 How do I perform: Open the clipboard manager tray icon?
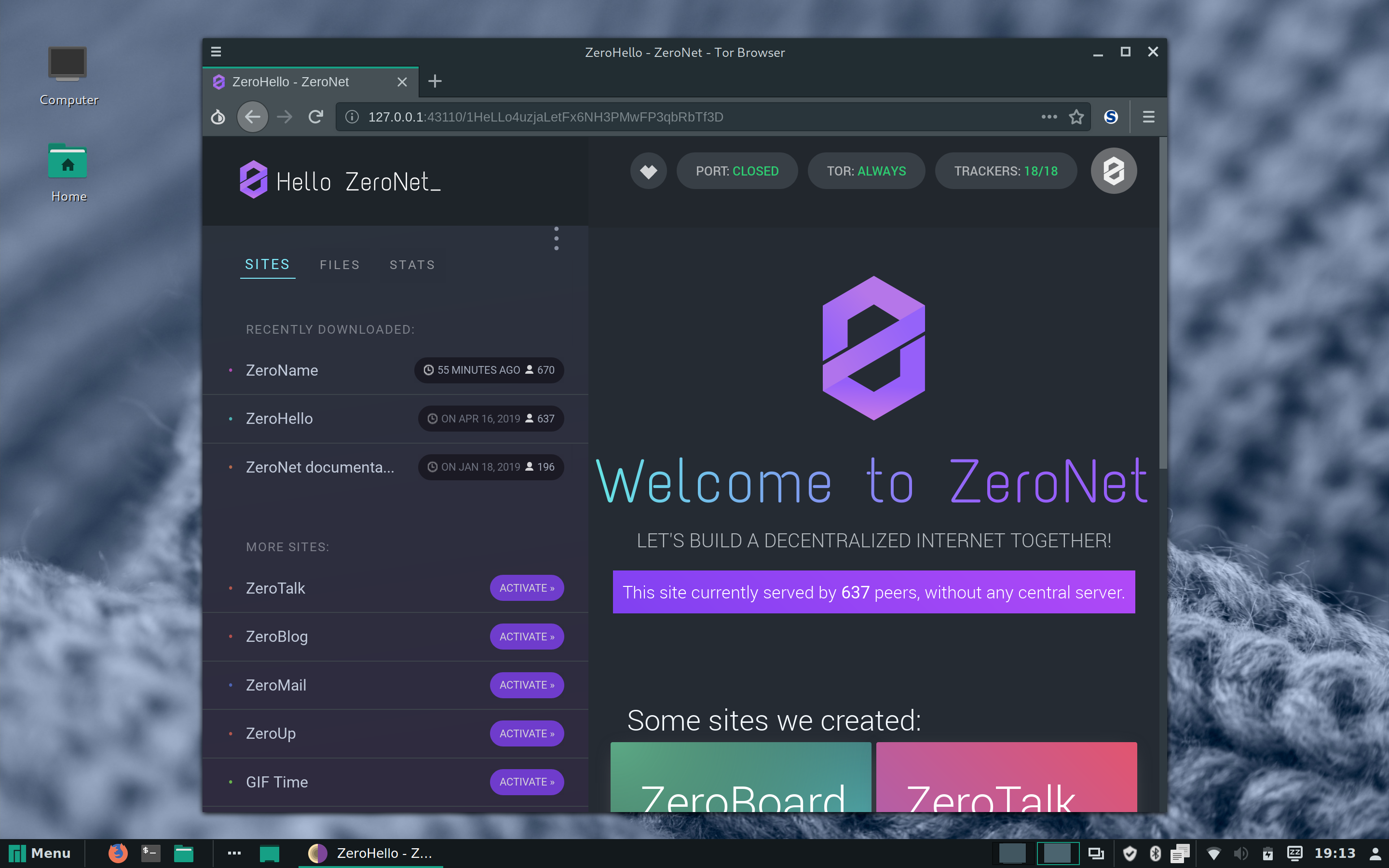pyautogui.click(x=1181, y=853)
